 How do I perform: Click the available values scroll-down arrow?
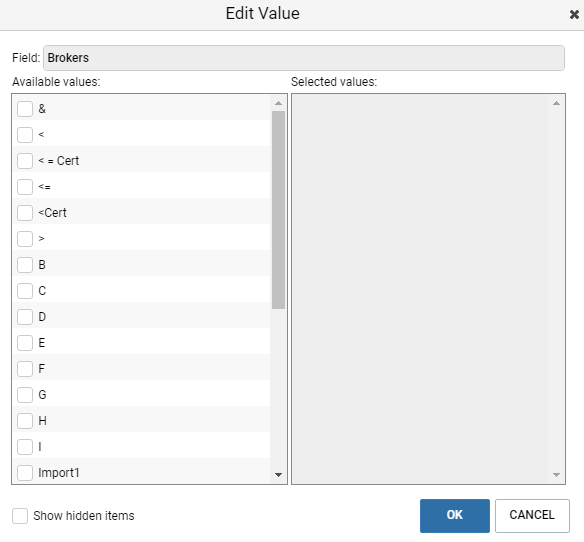[278, 475]
